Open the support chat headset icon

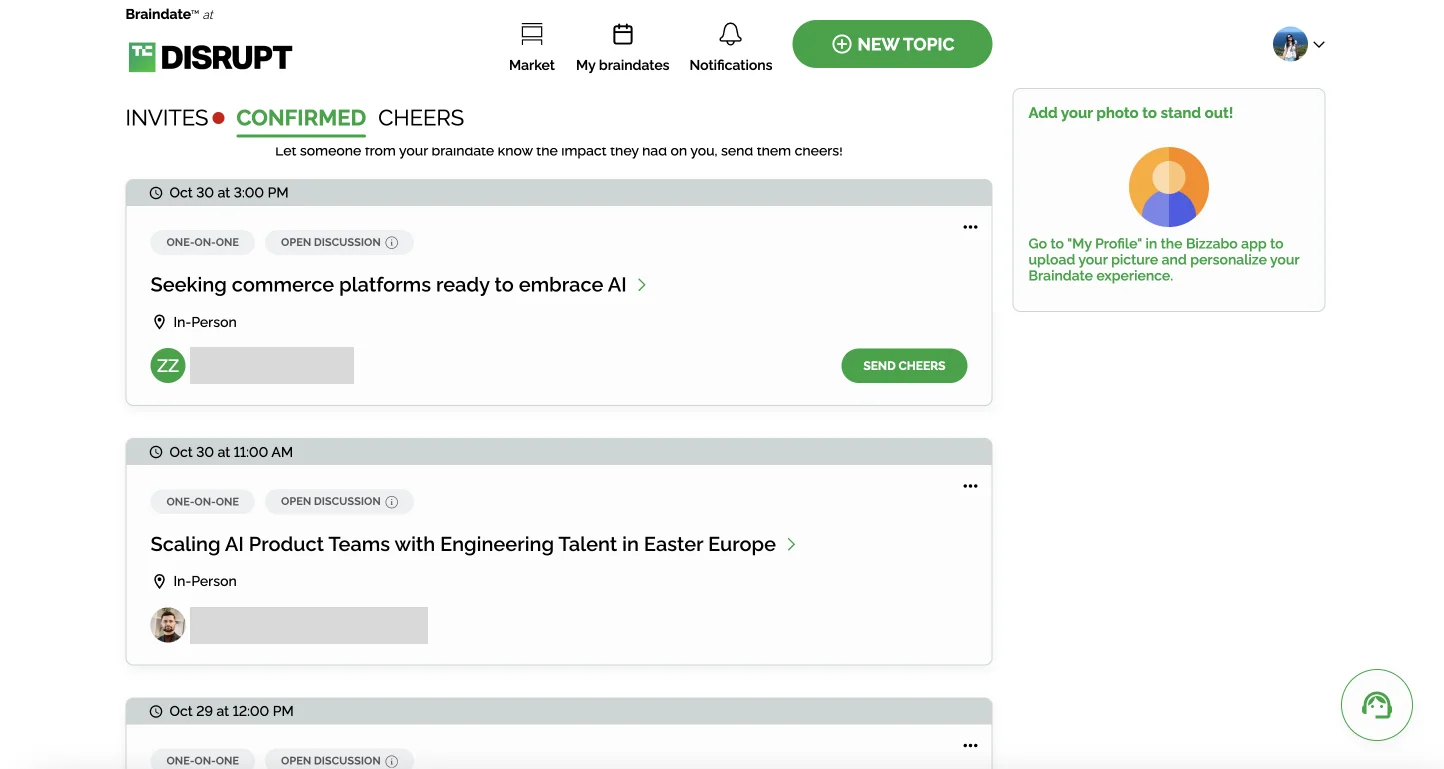[x=1376, y=705]
